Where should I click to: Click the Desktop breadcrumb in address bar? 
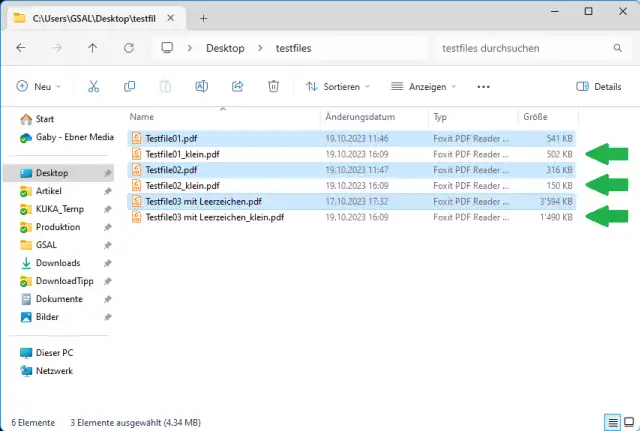pyautogui.click(x=225, y=48)
